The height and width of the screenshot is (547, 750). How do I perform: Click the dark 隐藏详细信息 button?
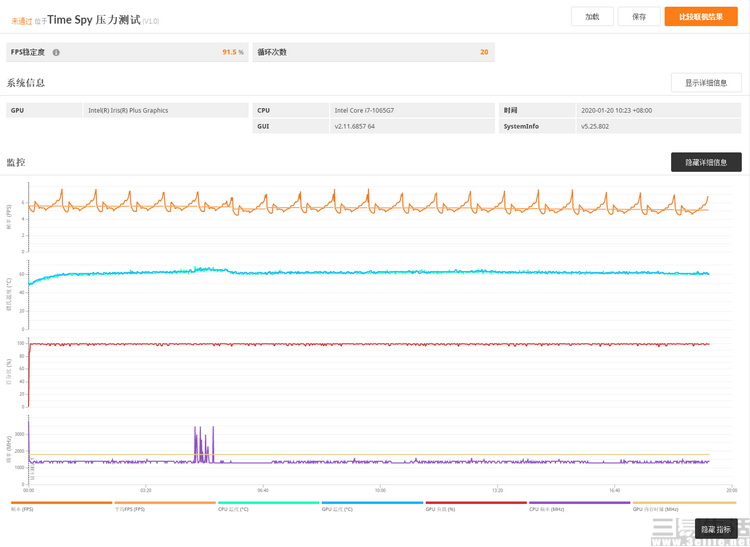pyautogui.click(x=706, y=162)
